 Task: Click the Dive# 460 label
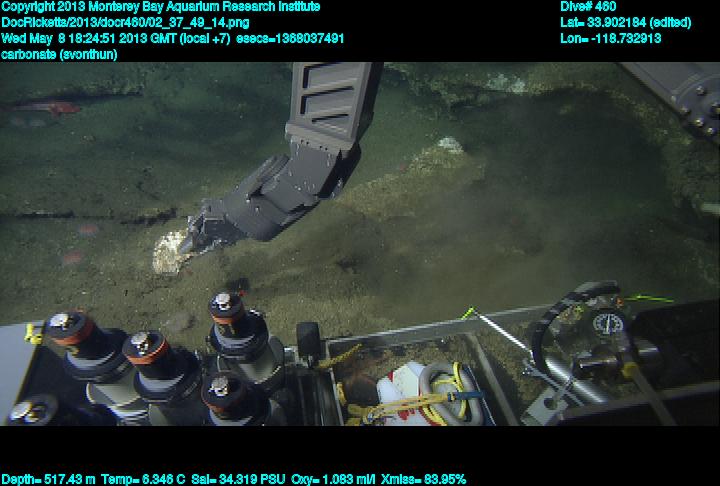click(588, 6)
